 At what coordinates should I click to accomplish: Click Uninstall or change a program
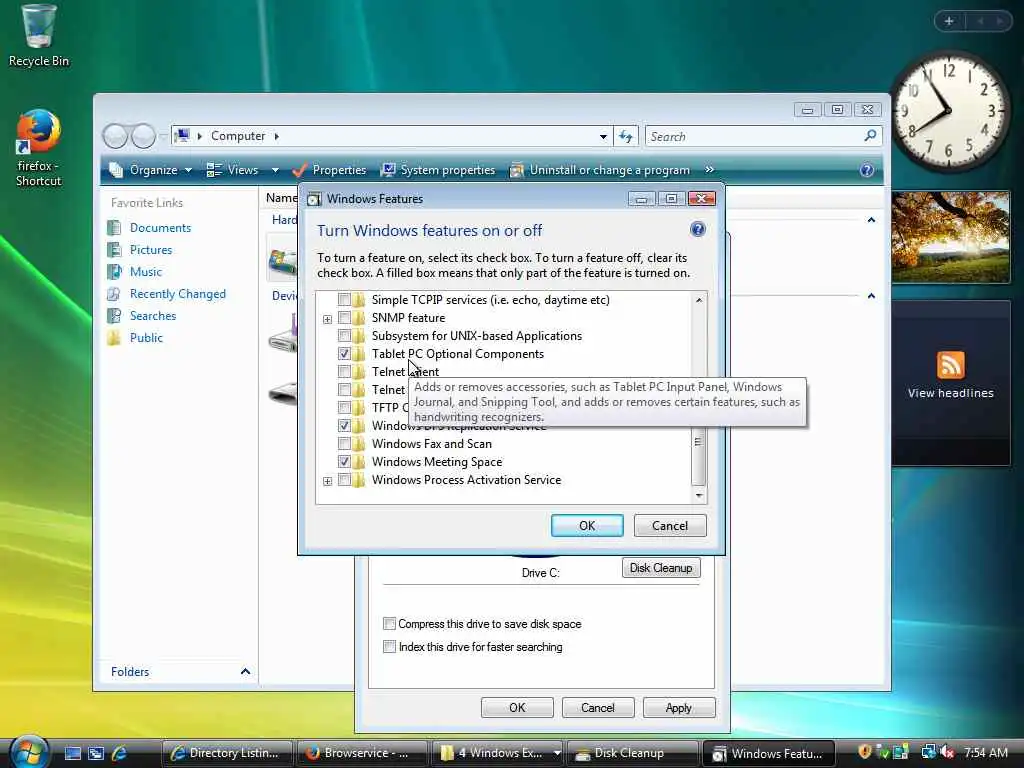tap(600, 170)
